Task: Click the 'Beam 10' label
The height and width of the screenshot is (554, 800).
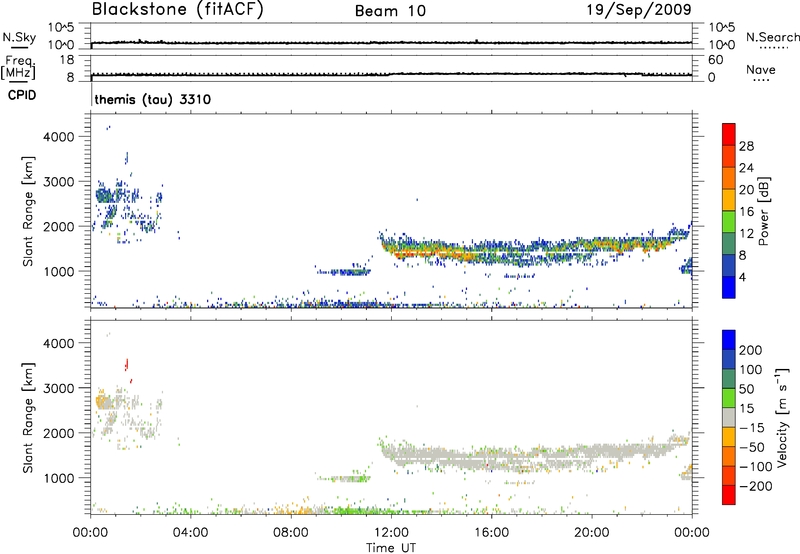Action: [x=390, y=11]
